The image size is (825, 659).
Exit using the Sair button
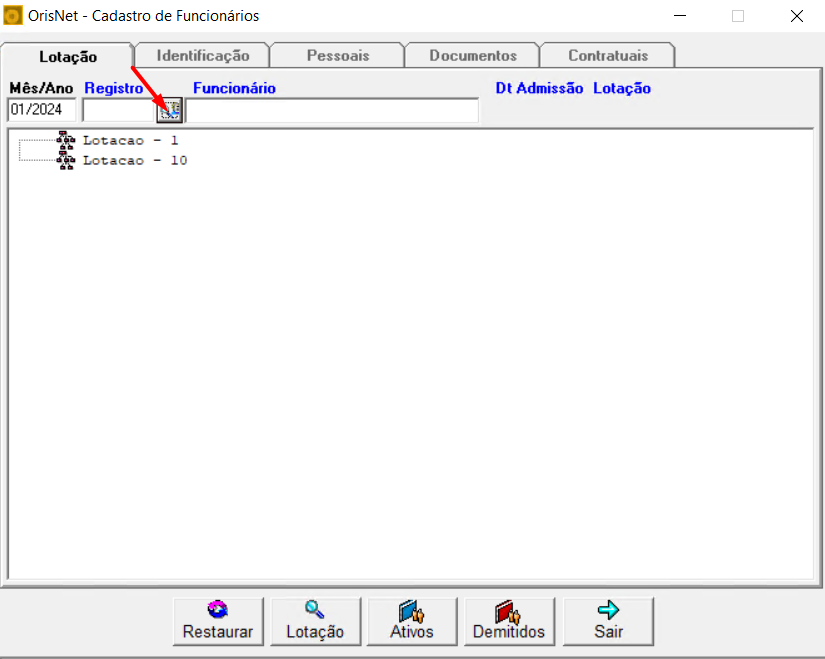[608, 621]
